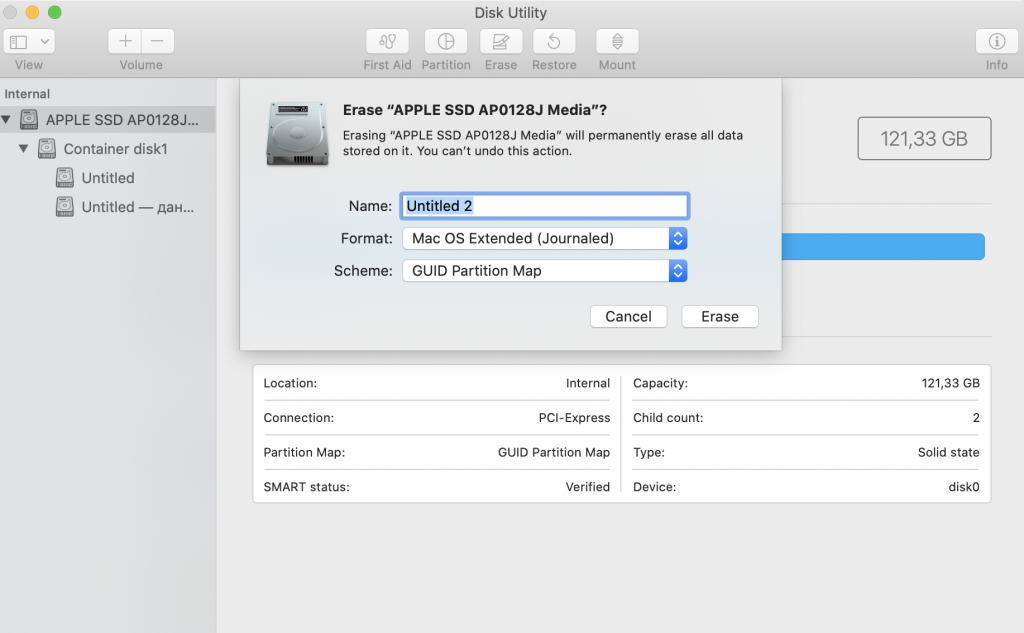
Task: Open the Info toolbar button
Action: [x=997, y=41]
